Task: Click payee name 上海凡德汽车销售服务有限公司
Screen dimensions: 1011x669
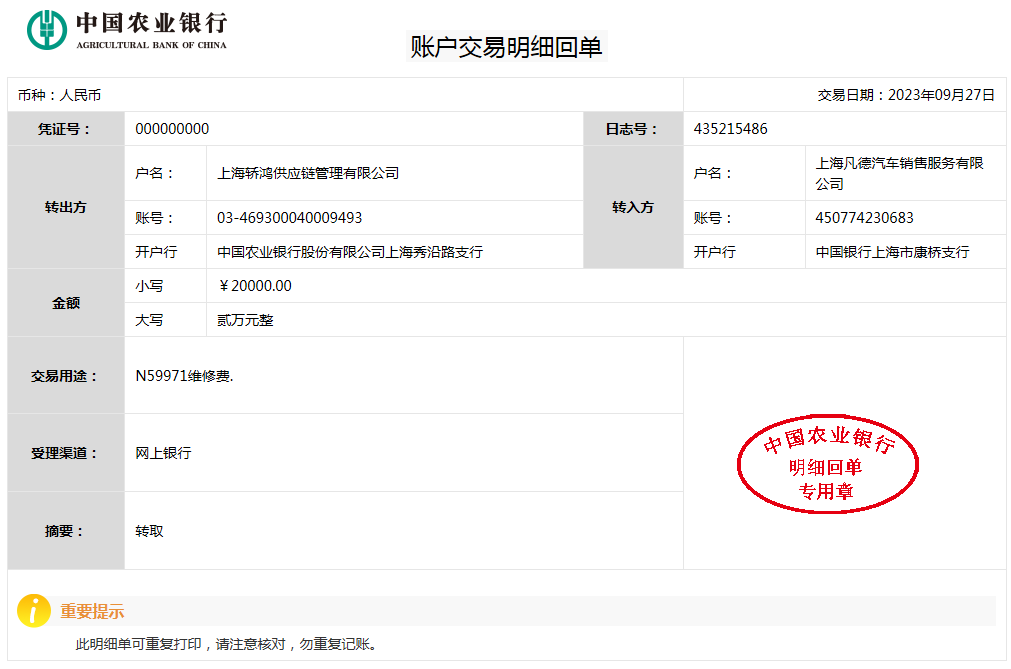Action: [x=898, y=173]
